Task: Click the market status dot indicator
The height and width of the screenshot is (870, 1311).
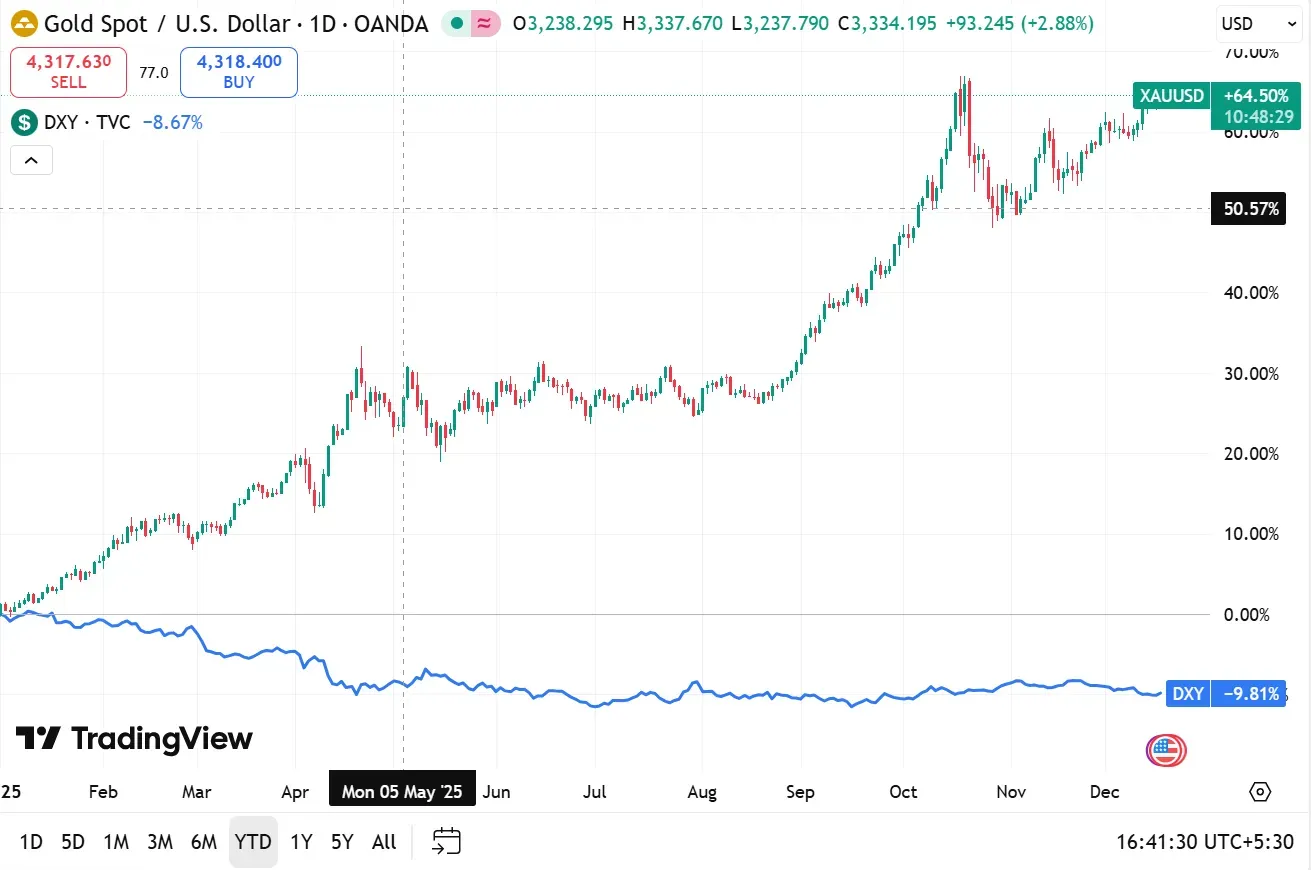Action: 457,21
